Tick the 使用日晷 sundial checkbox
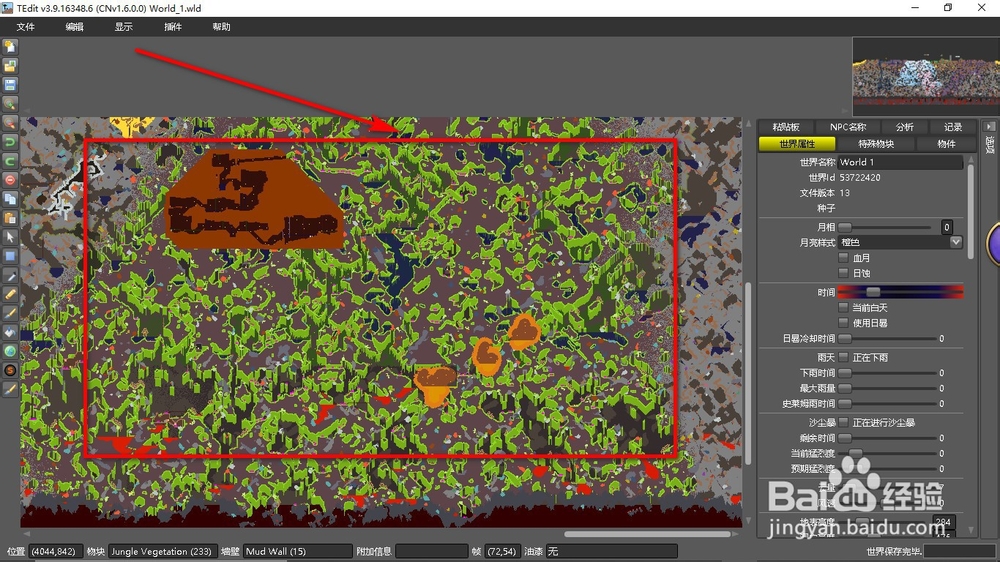Viewport: 1000px width, 562px height. [844, 323]
